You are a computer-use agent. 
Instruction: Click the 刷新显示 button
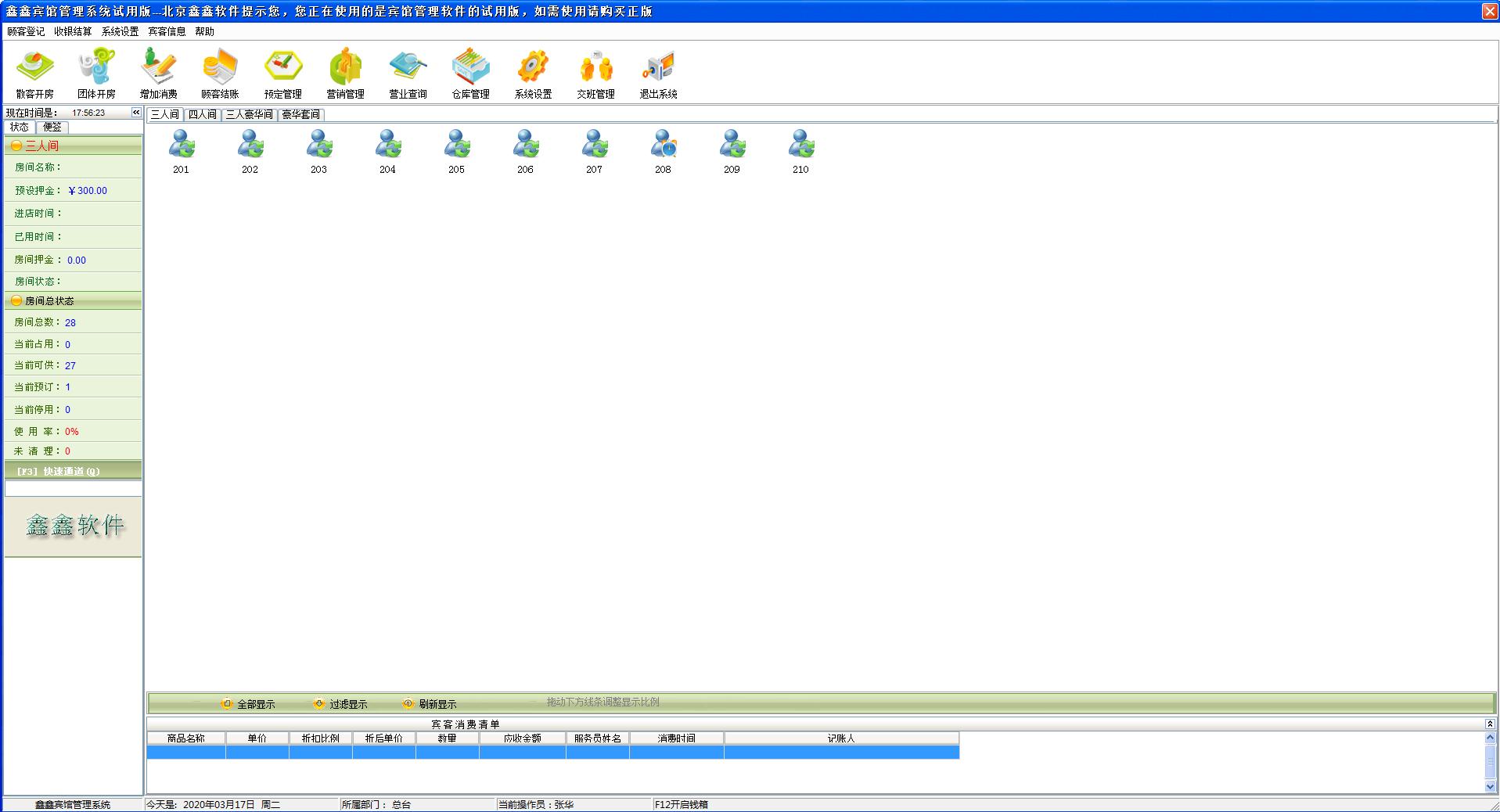click(430, 704)
